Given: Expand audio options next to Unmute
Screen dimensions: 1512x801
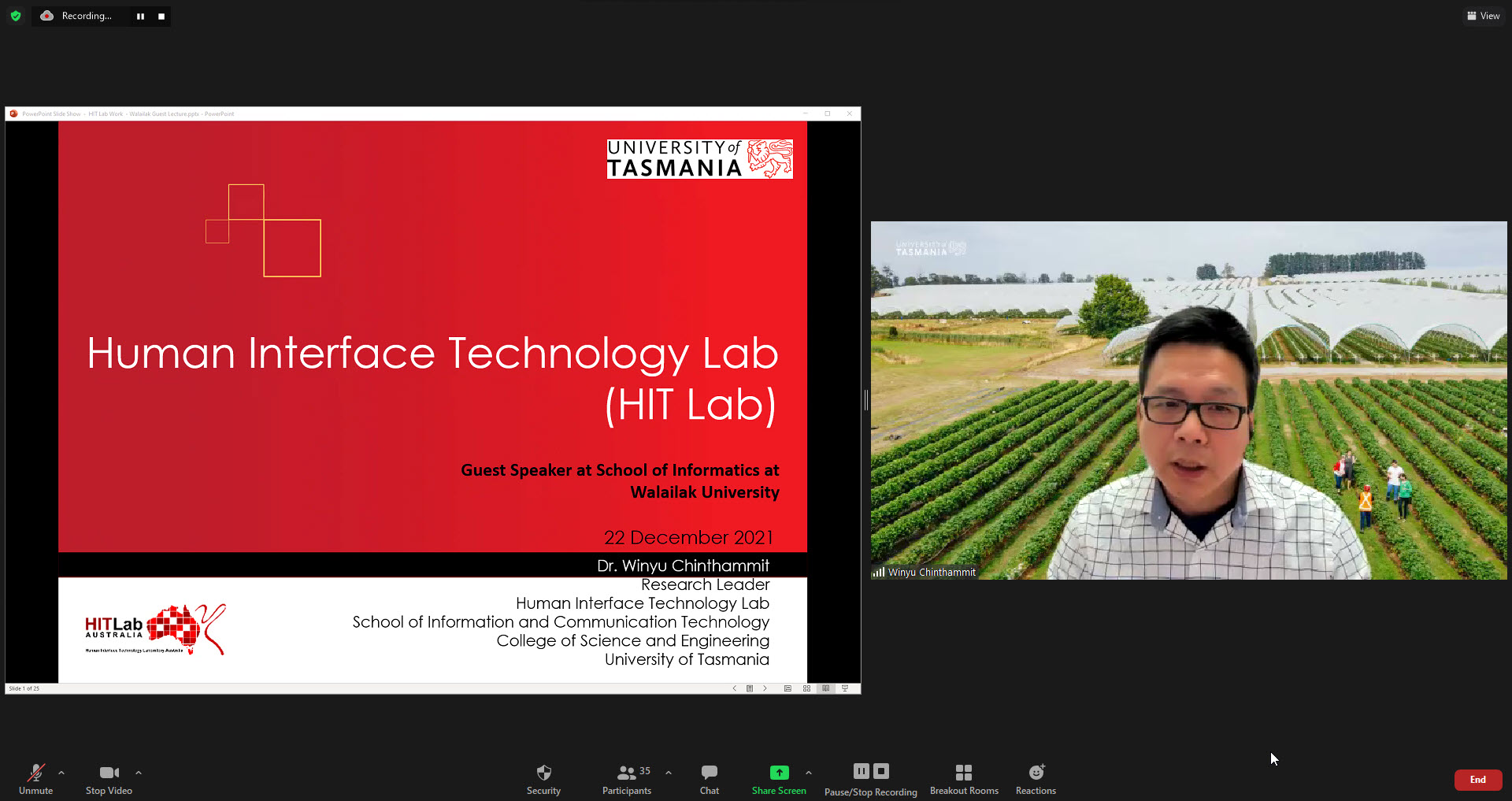Looking at the screenshot, I should tap(61, 773).
